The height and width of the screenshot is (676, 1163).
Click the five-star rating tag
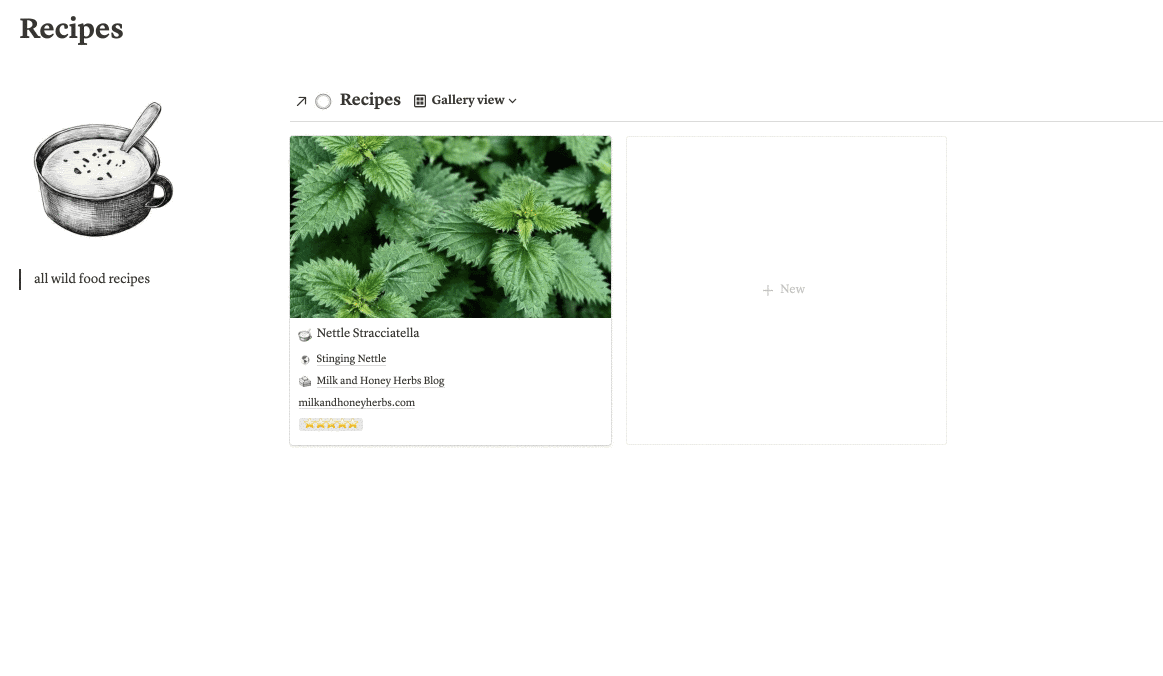pyautogui.click(x=331, y=424)
